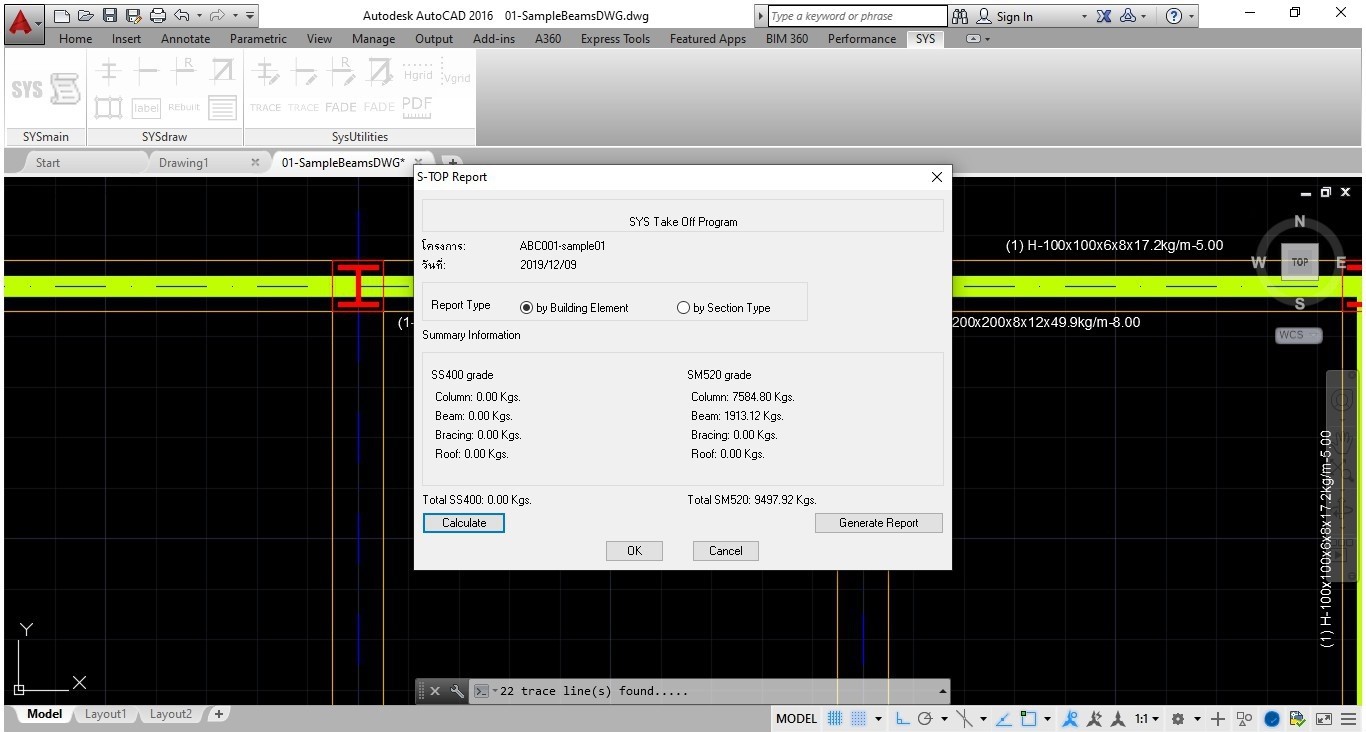Expand the customize quick access toolbar dropdown
The width and height of the screenshot is (1366, 732).
coord(249,16)
